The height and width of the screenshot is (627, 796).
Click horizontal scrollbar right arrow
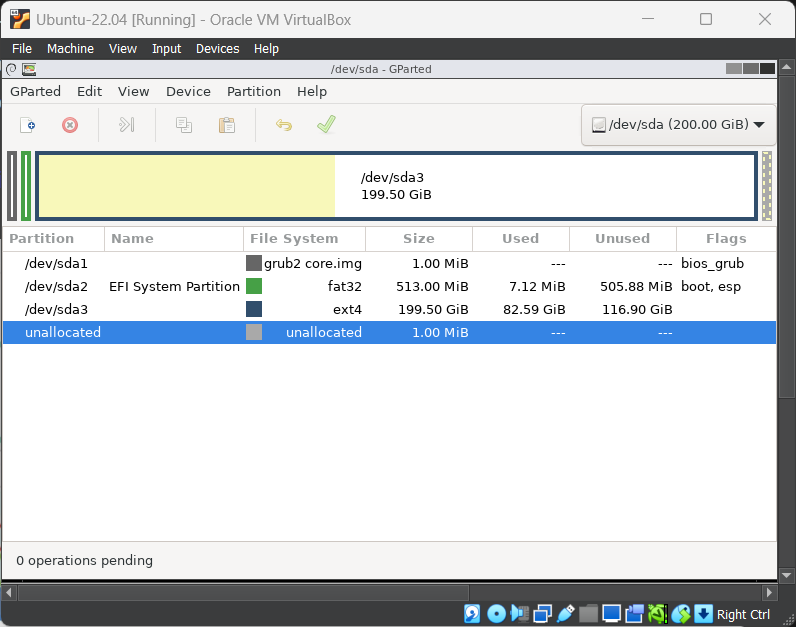769,592
